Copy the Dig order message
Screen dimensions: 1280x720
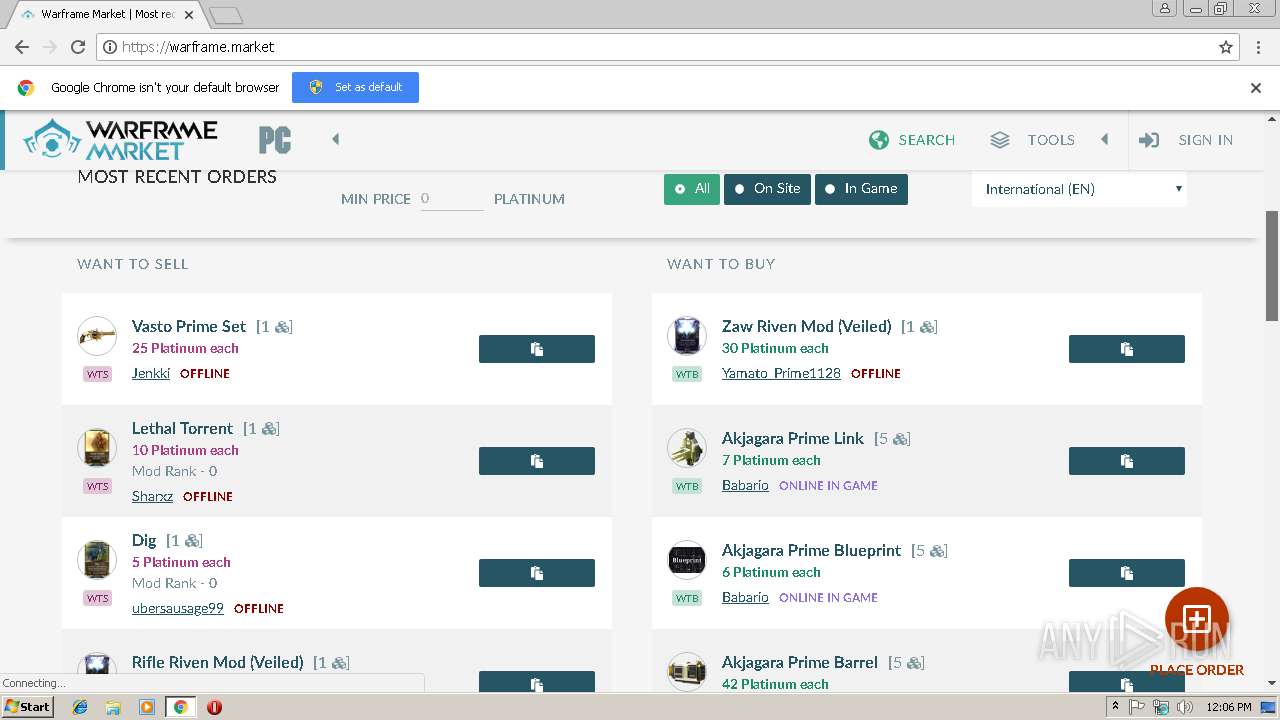pyautogui.click(x=537, y=573)
